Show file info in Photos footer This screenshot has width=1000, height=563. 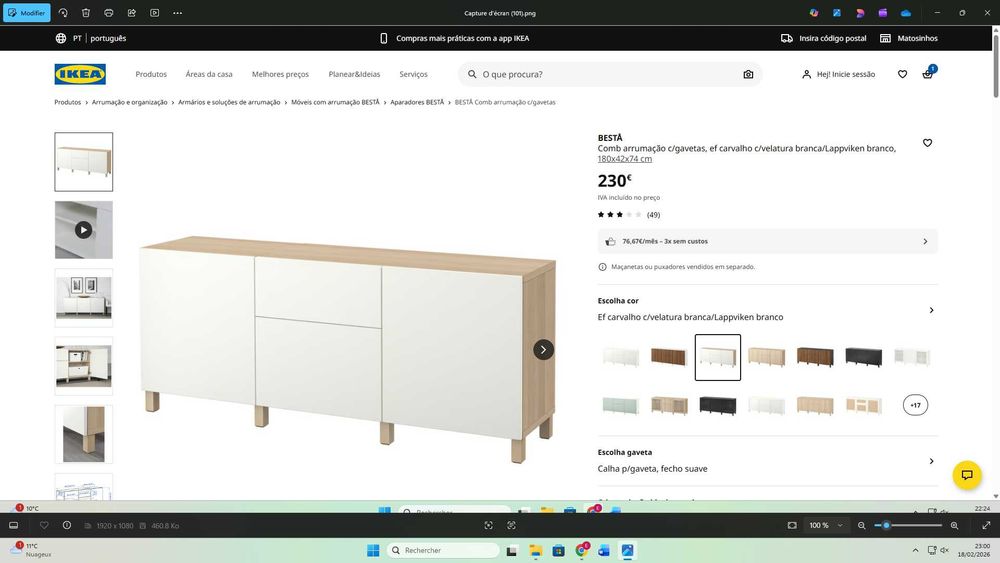coord(67,525)
